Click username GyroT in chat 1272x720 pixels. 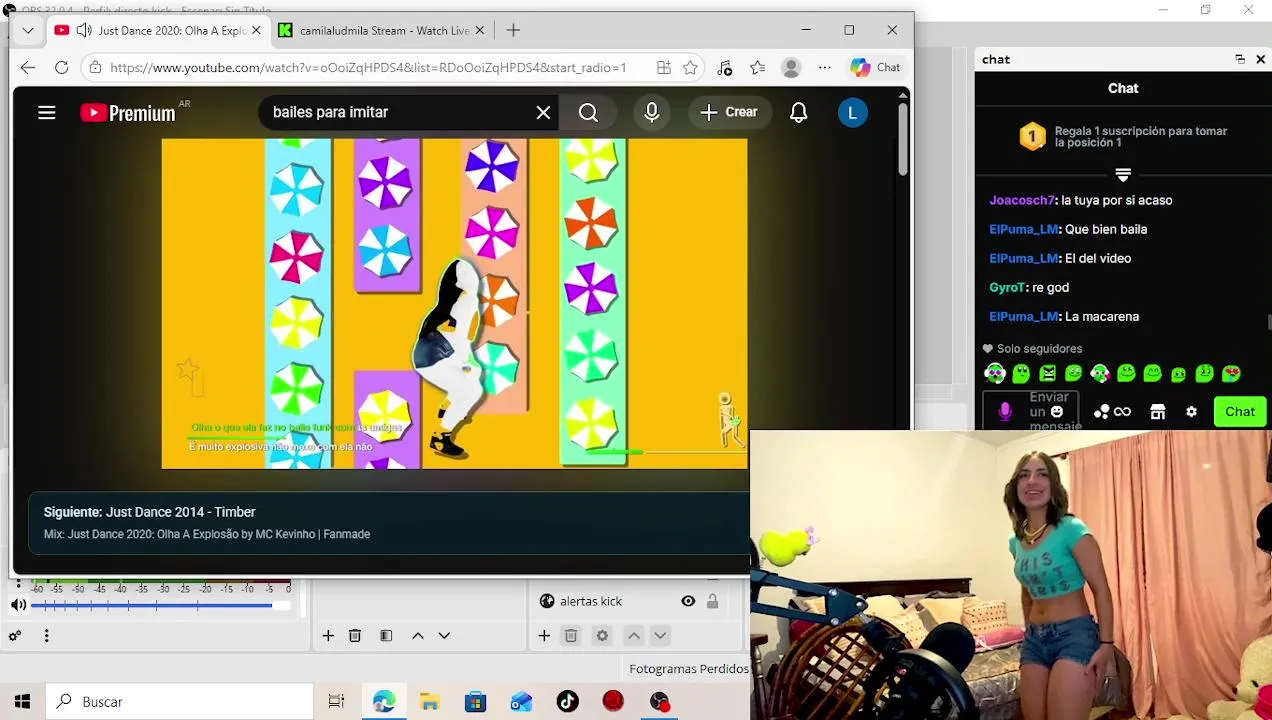click(x=1007, y=287)
